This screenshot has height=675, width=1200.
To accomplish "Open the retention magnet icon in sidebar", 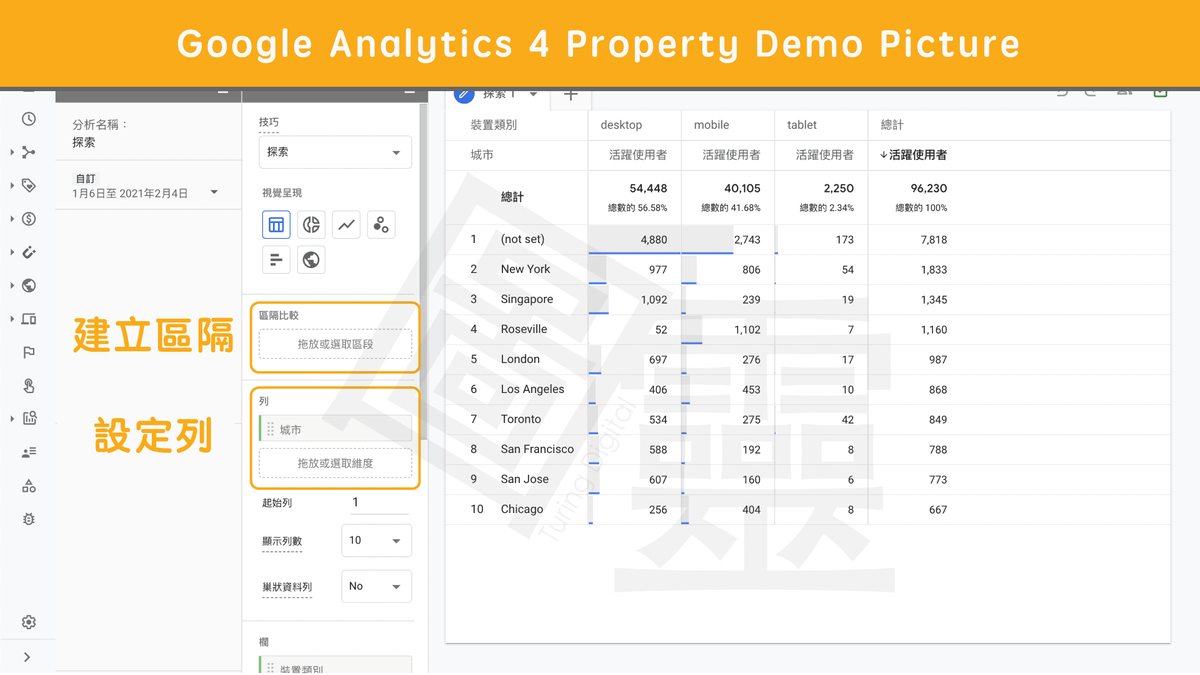I will tap(29, 252).
